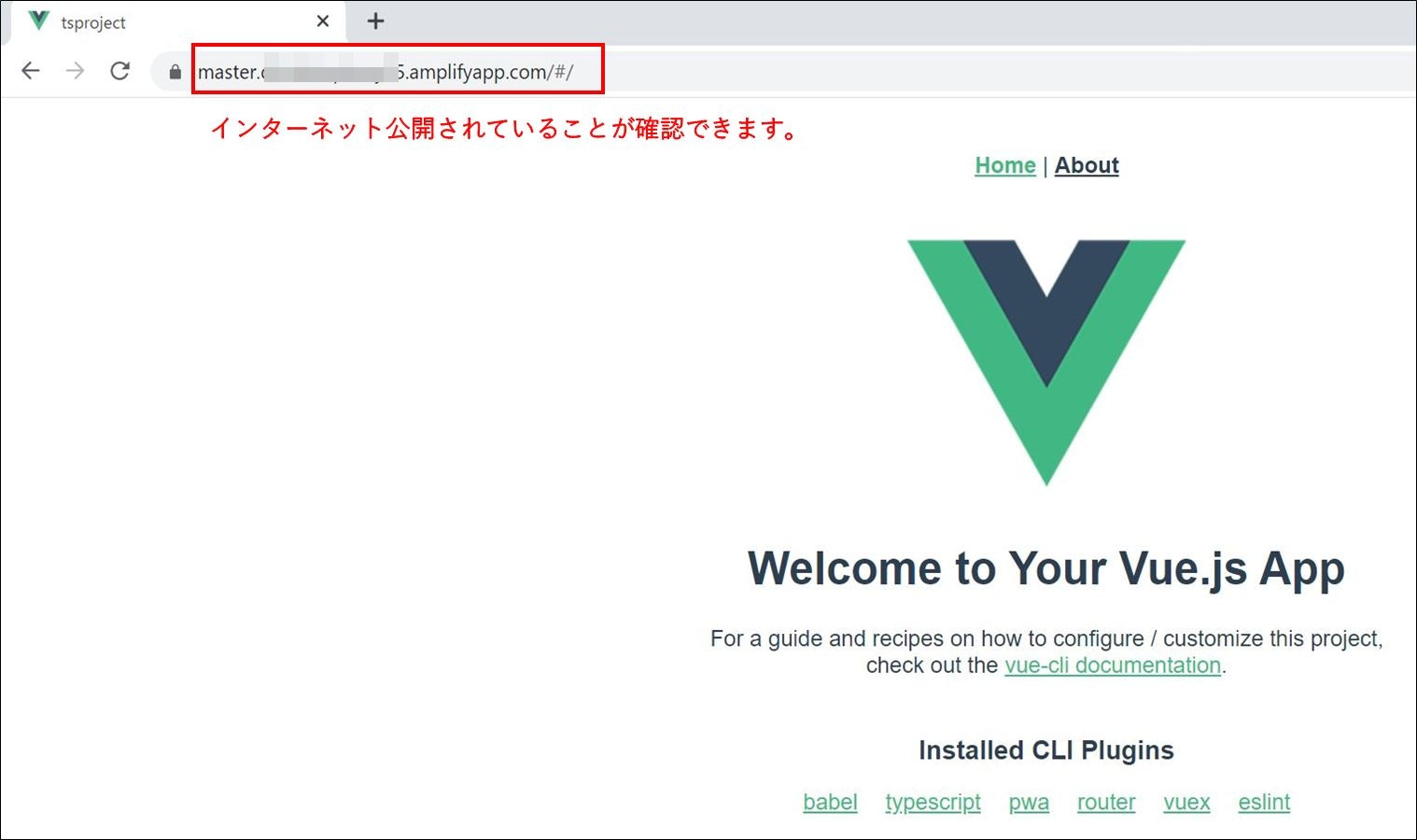This screenshot has width=1417, height=840.
Task: Reload the current page
Action: point(120,70)
